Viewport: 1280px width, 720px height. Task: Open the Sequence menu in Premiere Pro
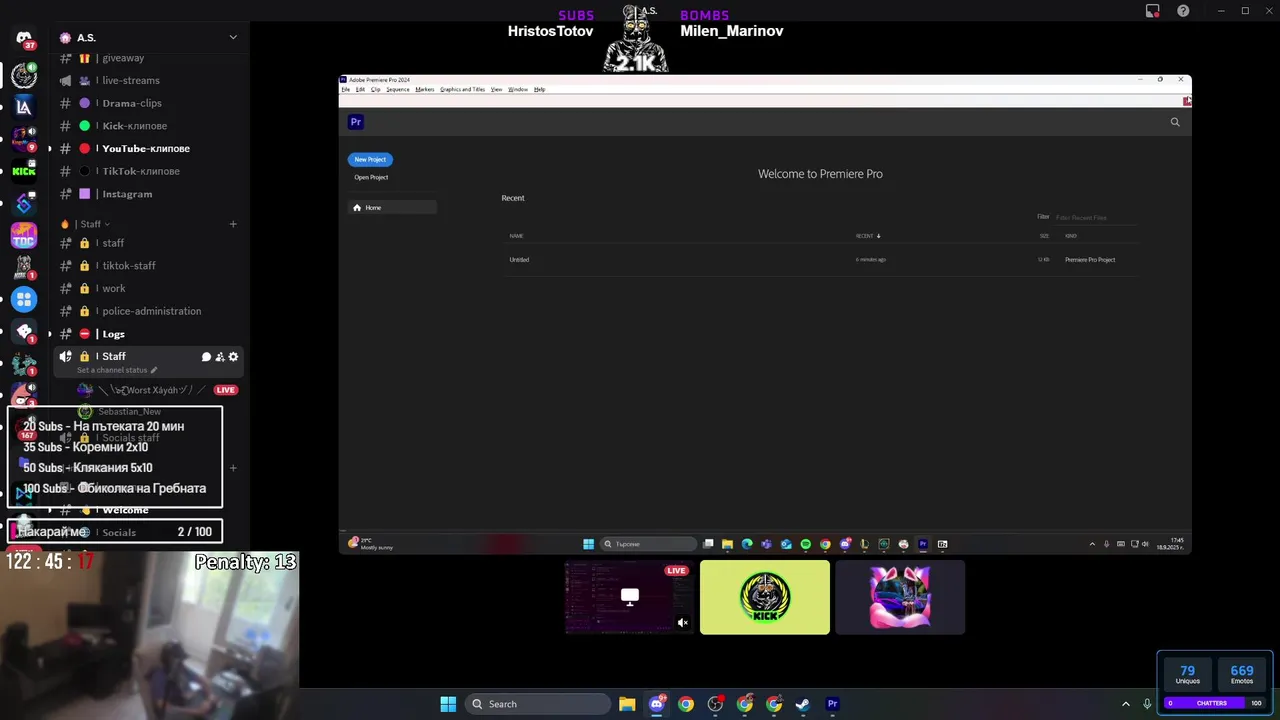click(398, 89)
